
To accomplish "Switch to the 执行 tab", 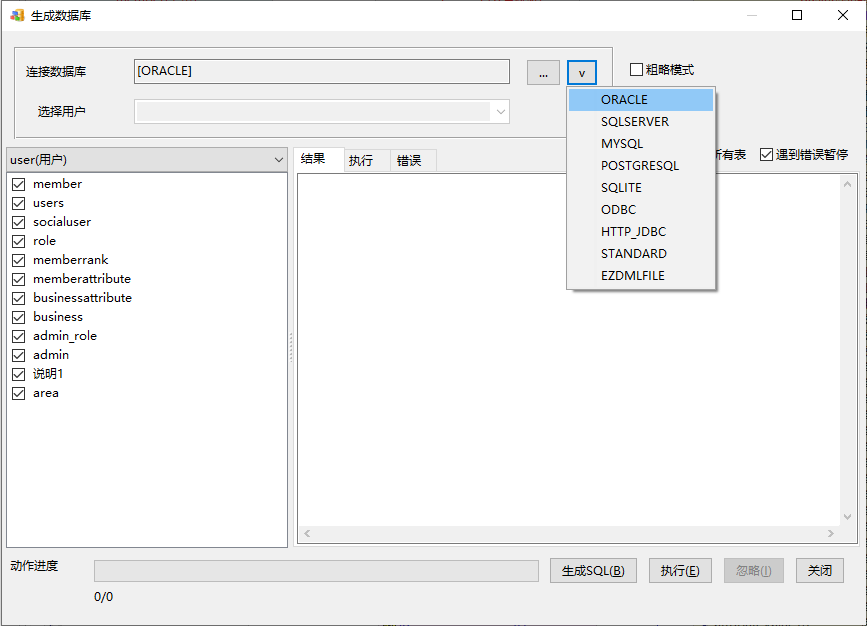I will (367, 161).
